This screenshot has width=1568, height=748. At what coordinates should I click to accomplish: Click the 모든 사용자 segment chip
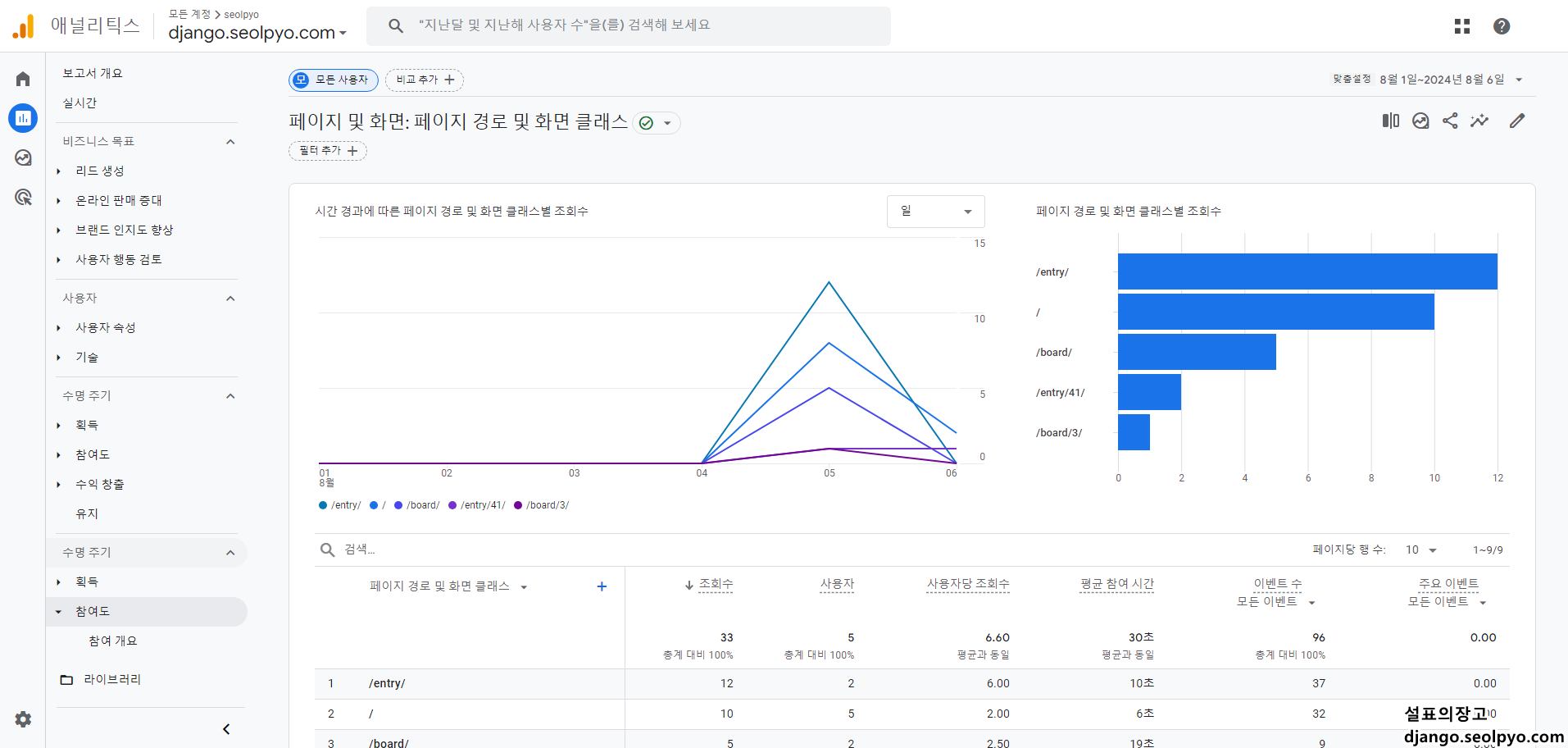(x=333, y=80)
